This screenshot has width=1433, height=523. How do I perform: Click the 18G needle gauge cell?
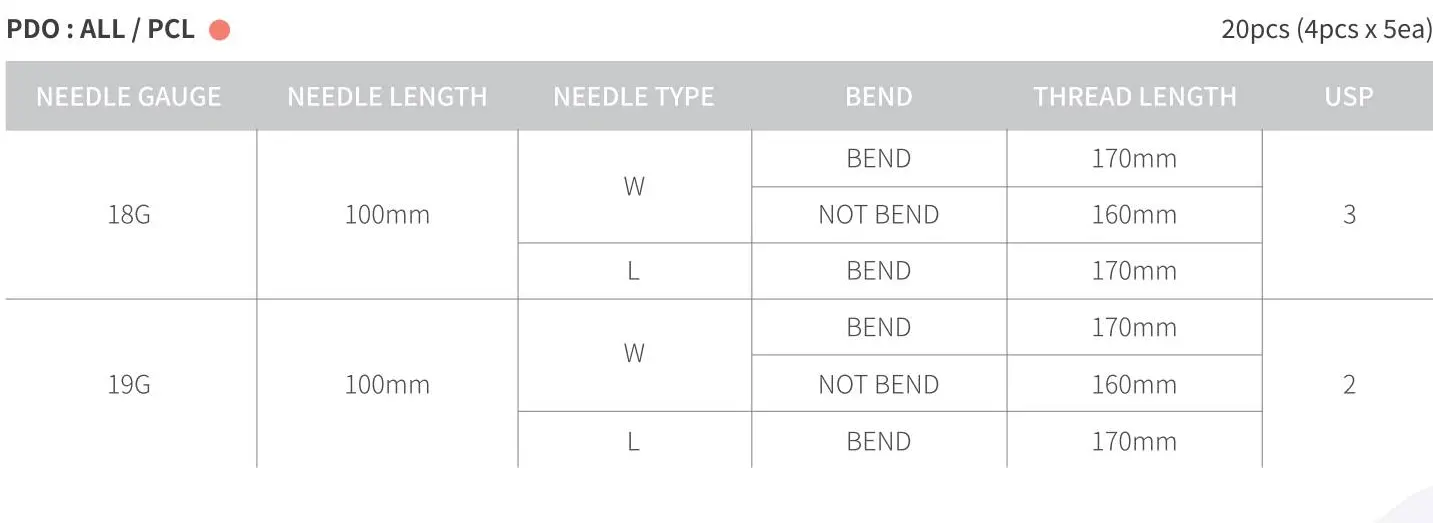[x=129, y=215]
